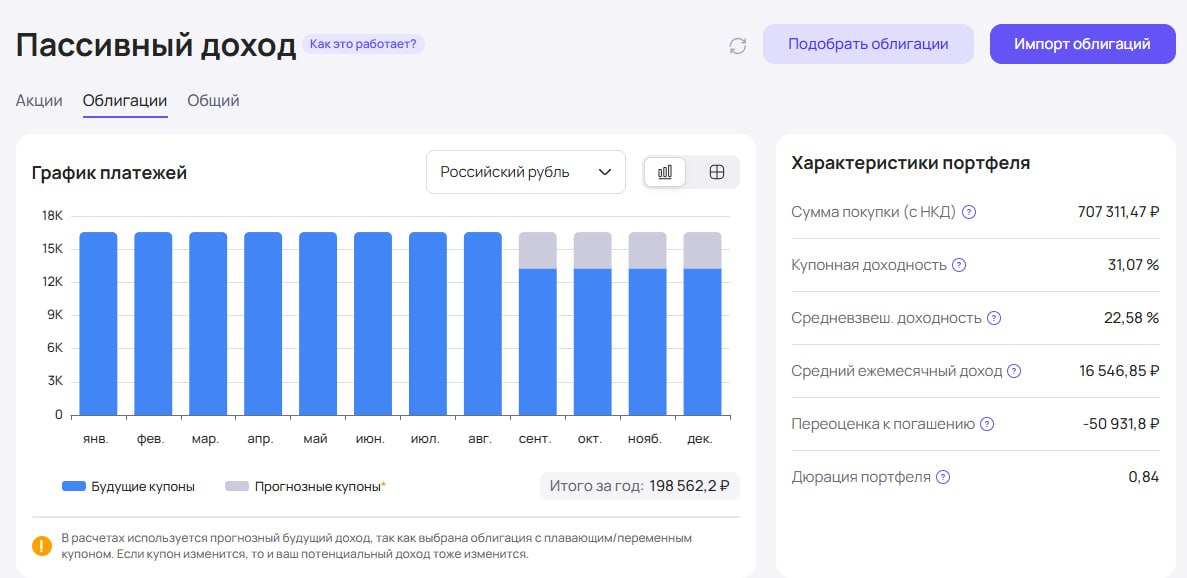Image resolution: width=1187 pixels, height=578 pixels.
Task: Open the Общий tab
Action: click(x=213, y=100)
